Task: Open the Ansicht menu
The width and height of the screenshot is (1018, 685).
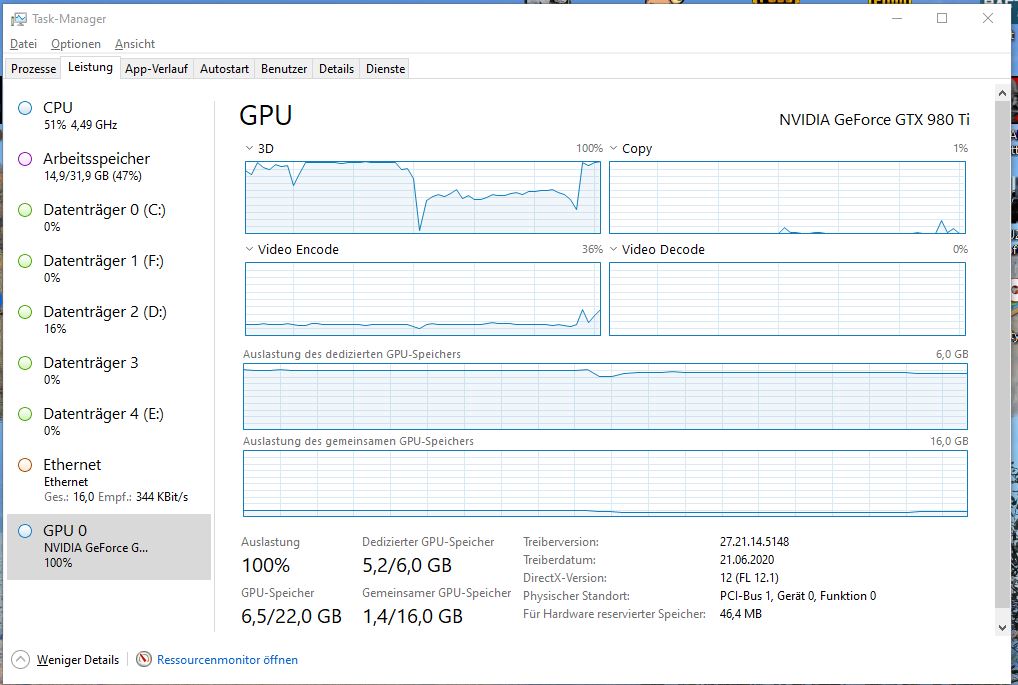Action: tap(134, 44)
